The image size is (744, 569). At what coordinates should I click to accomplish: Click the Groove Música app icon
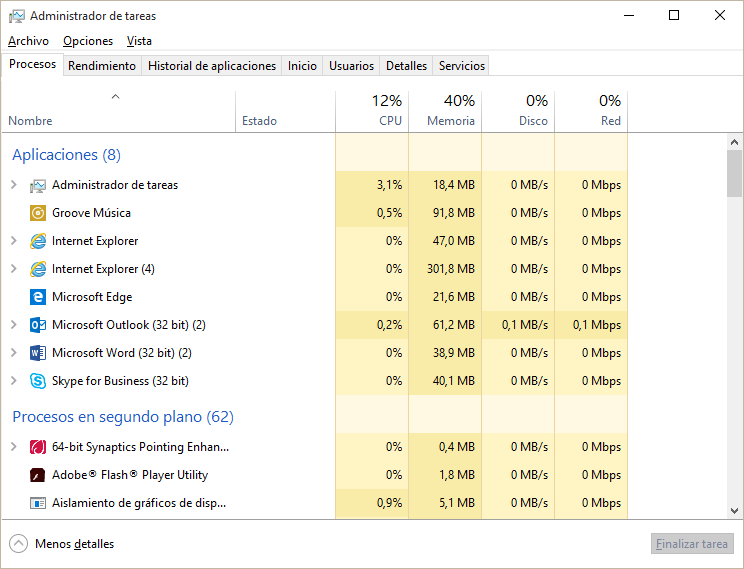[x=38, y=213]
